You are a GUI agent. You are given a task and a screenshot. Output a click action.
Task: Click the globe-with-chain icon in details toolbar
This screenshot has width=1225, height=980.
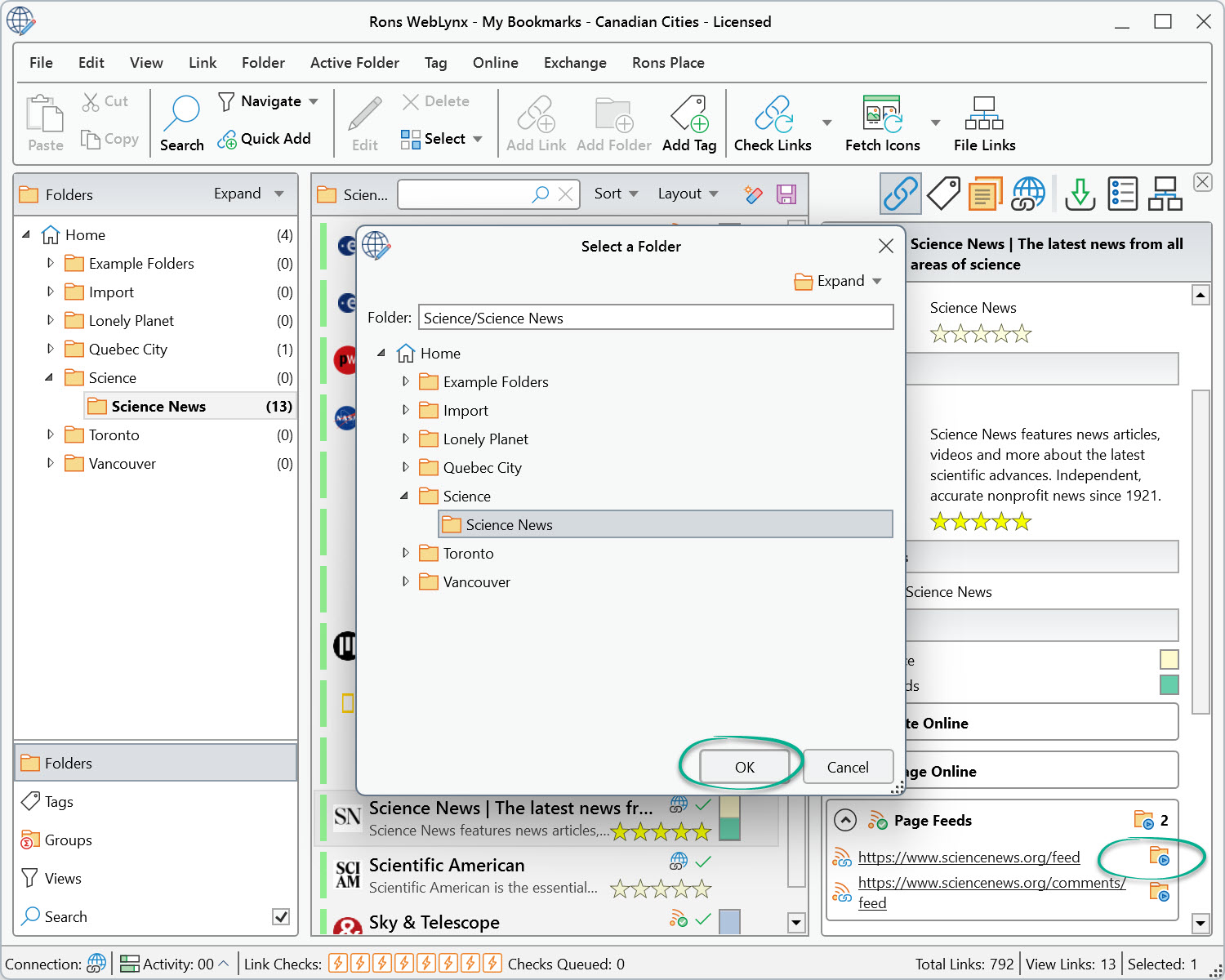point(1028,194)
